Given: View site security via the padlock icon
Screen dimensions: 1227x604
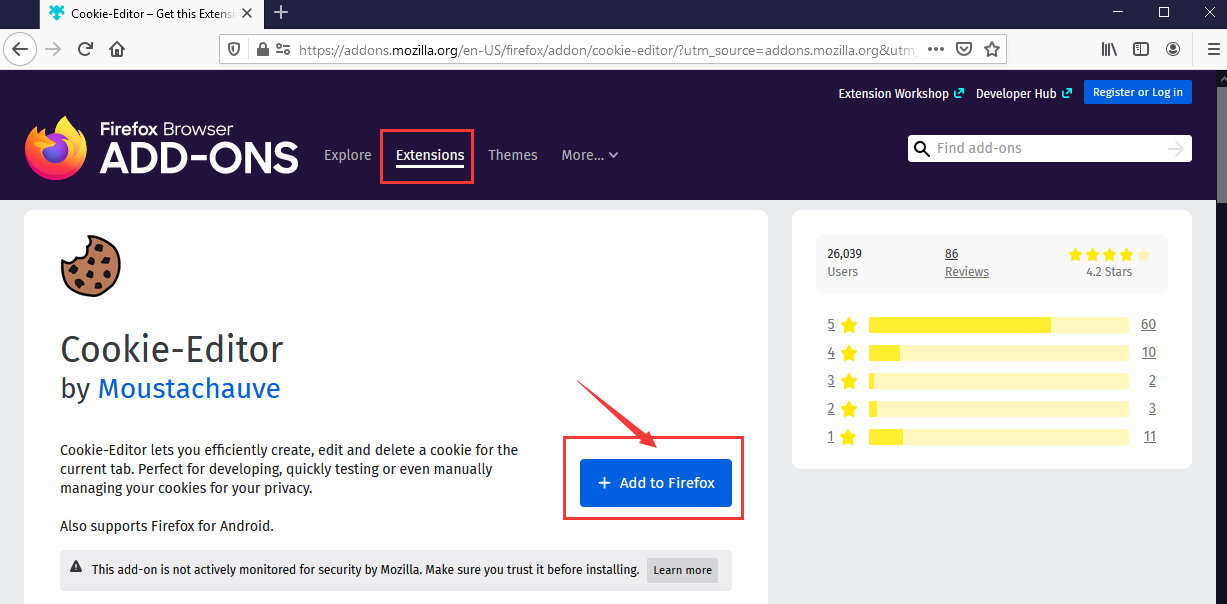Looking at the screenshot, I should point(262,49).
